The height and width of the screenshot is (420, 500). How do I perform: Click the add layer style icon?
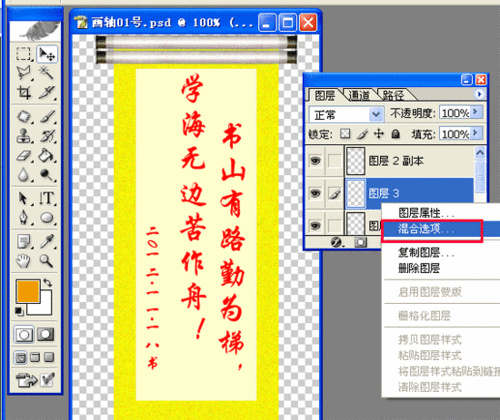point(337,242)
